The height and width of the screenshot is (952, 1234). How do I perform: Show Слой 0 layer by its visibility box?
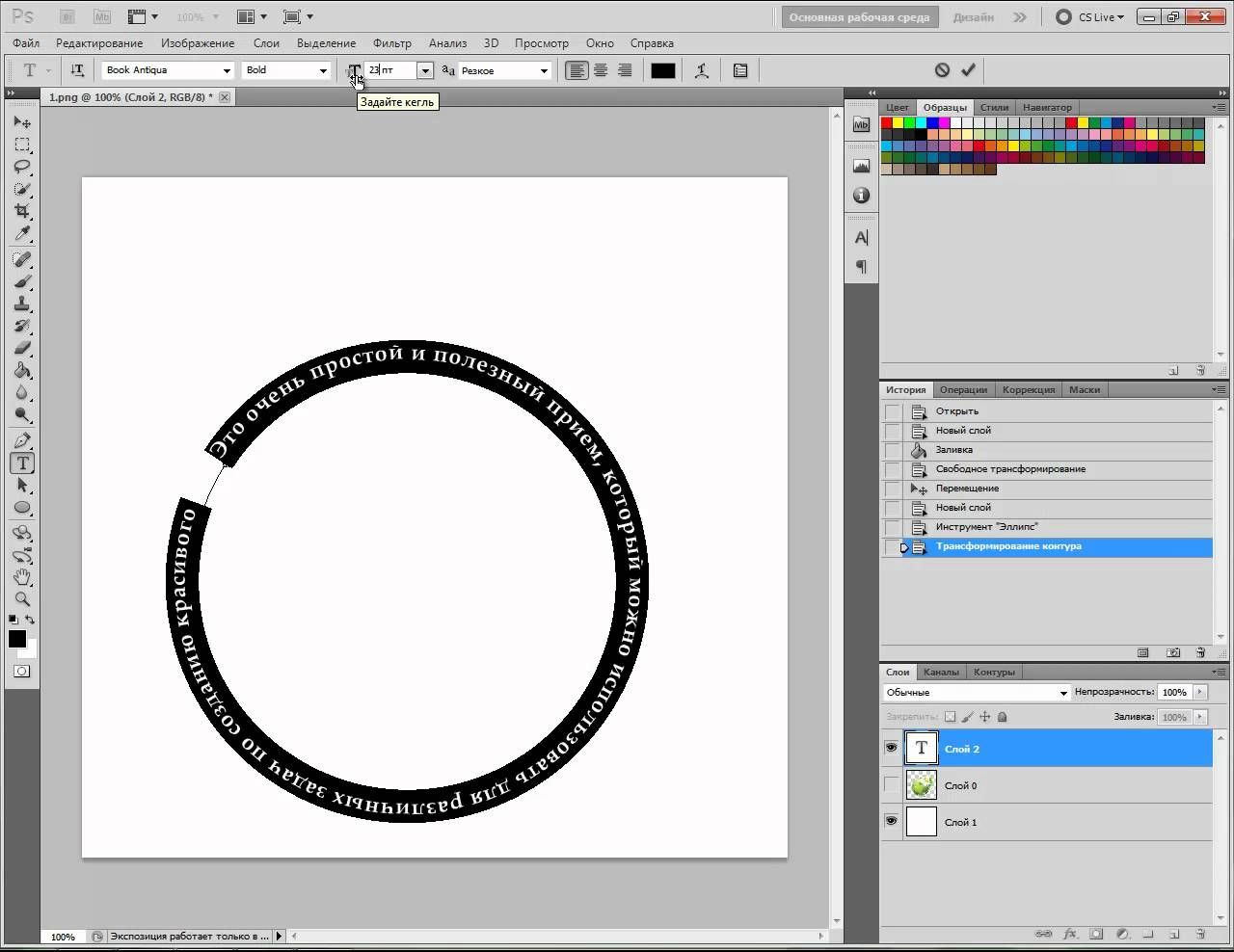click(891, 785)
